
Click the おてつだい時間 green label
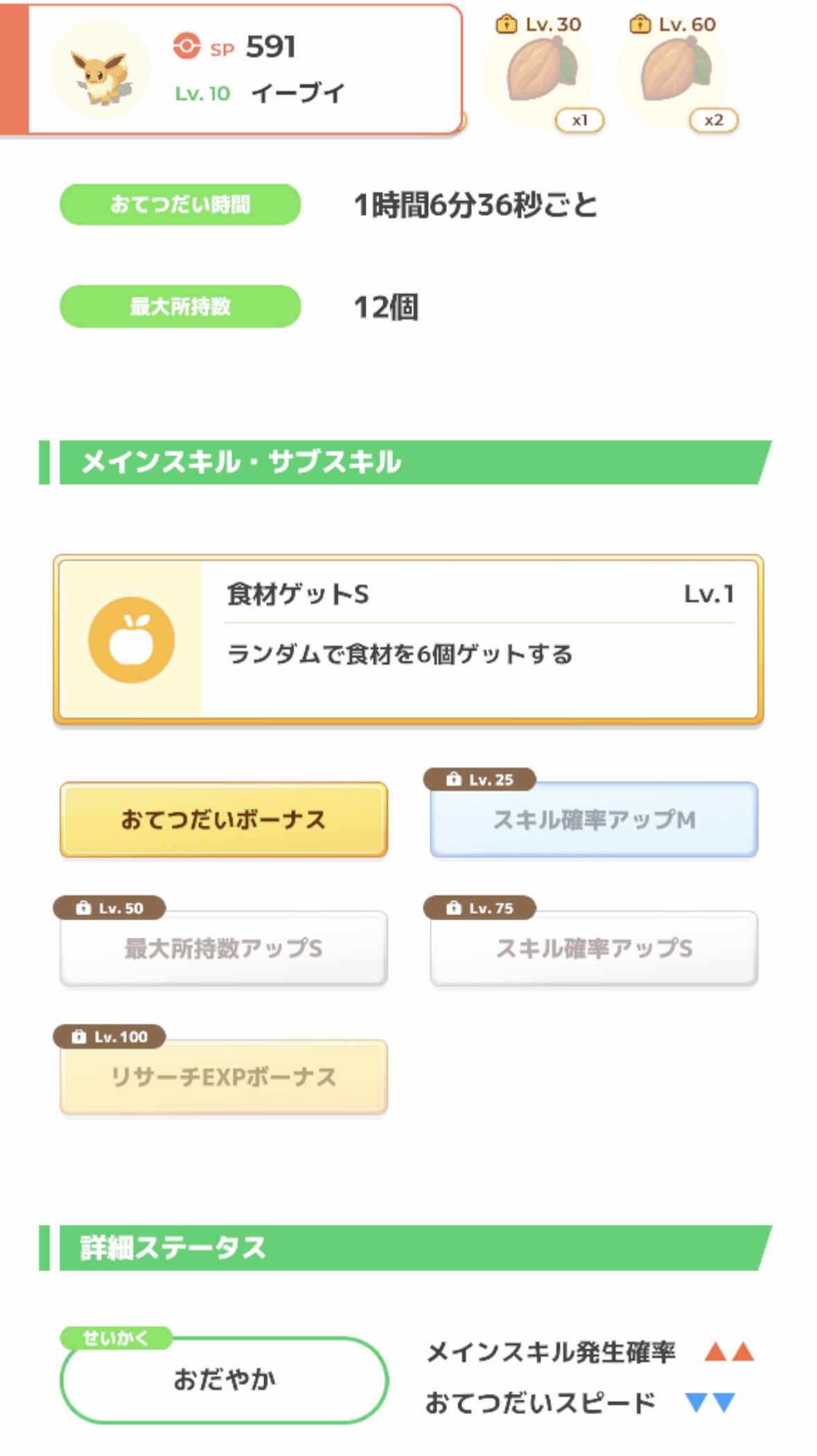point(180,205)
